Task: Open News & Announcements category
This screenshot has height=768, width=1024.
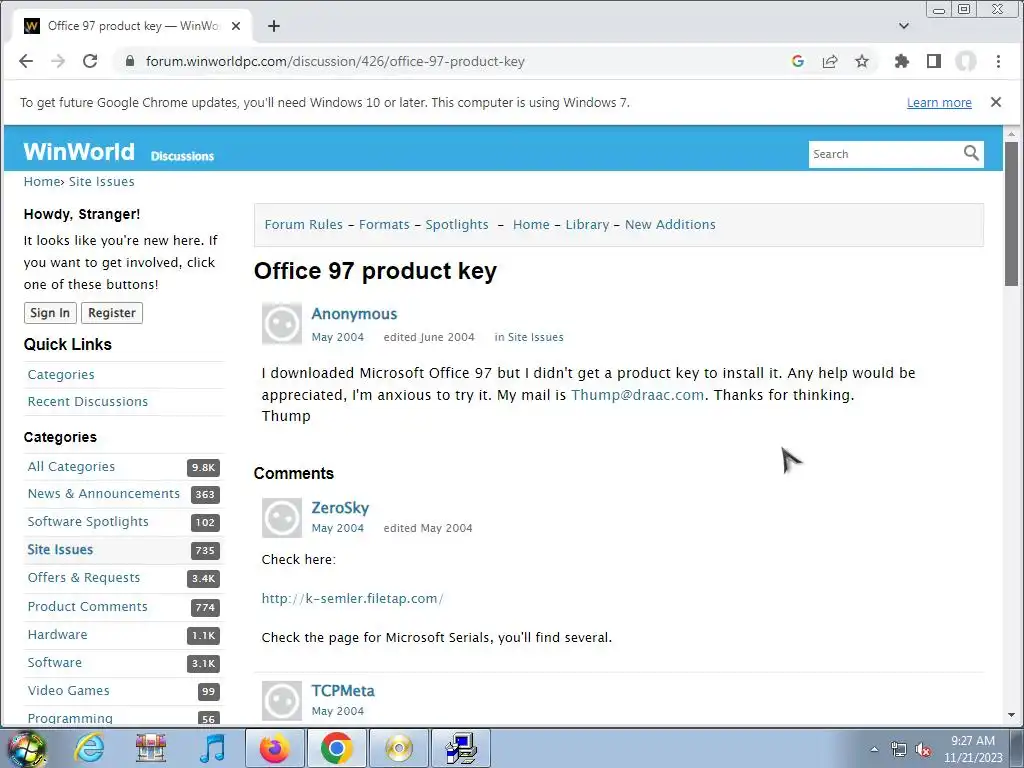Action: point(103,494)
